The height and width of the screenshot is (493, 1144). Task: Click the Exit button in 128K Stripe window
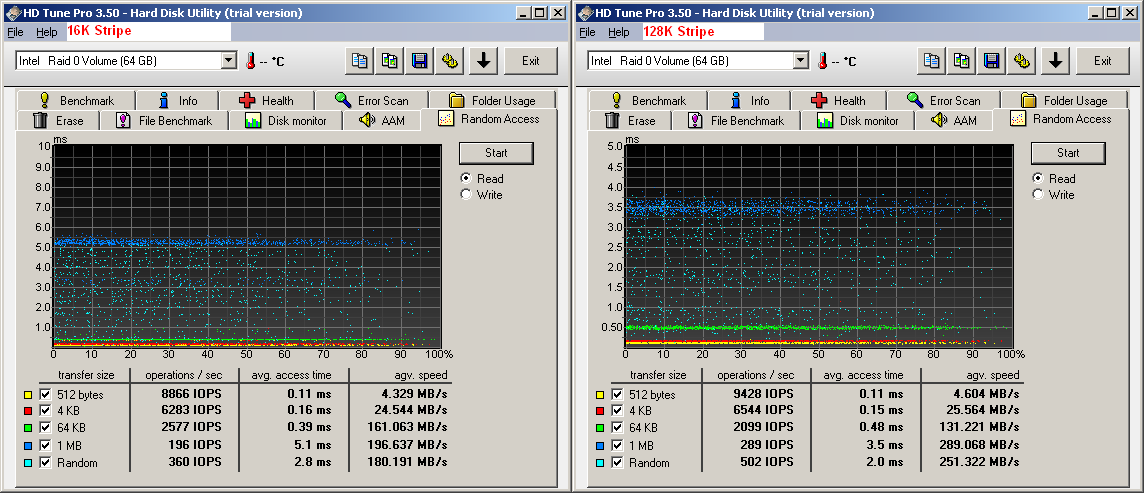1102,61
